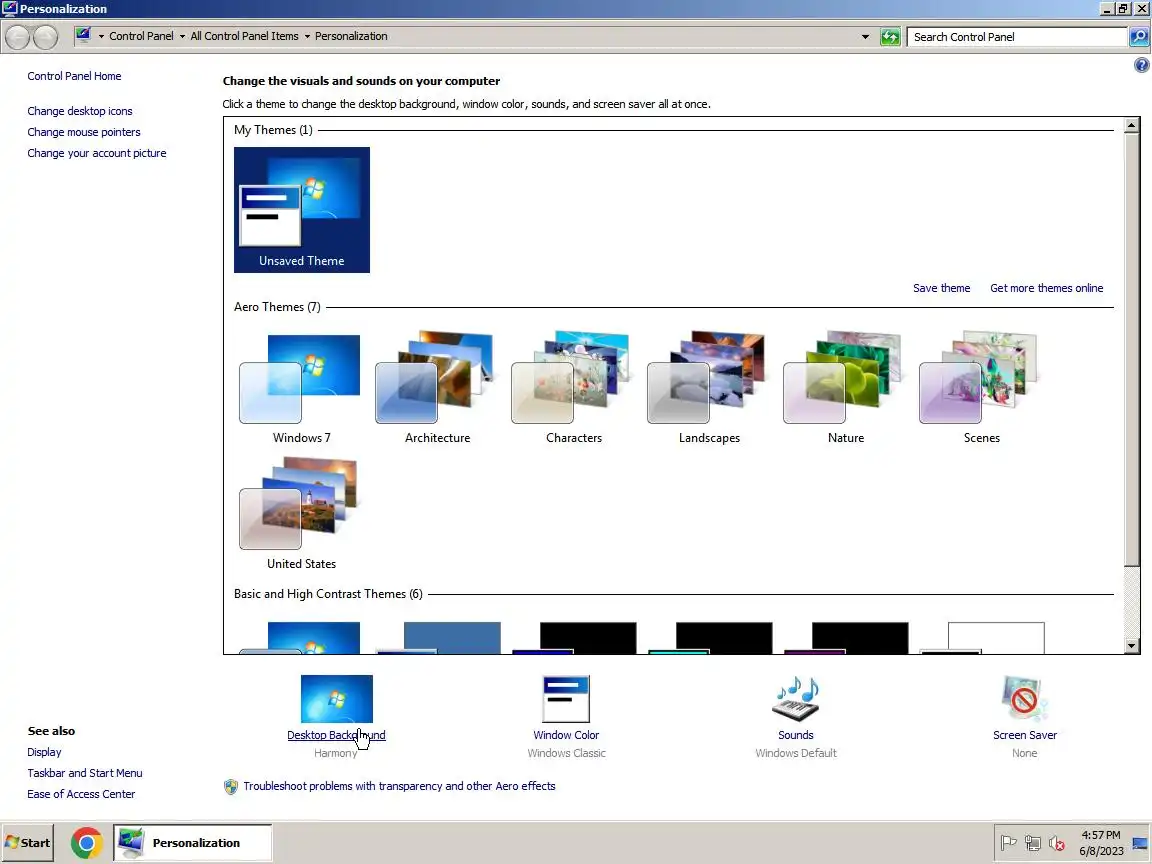Open Taskbar and Start Menu link

click(84, 773)
